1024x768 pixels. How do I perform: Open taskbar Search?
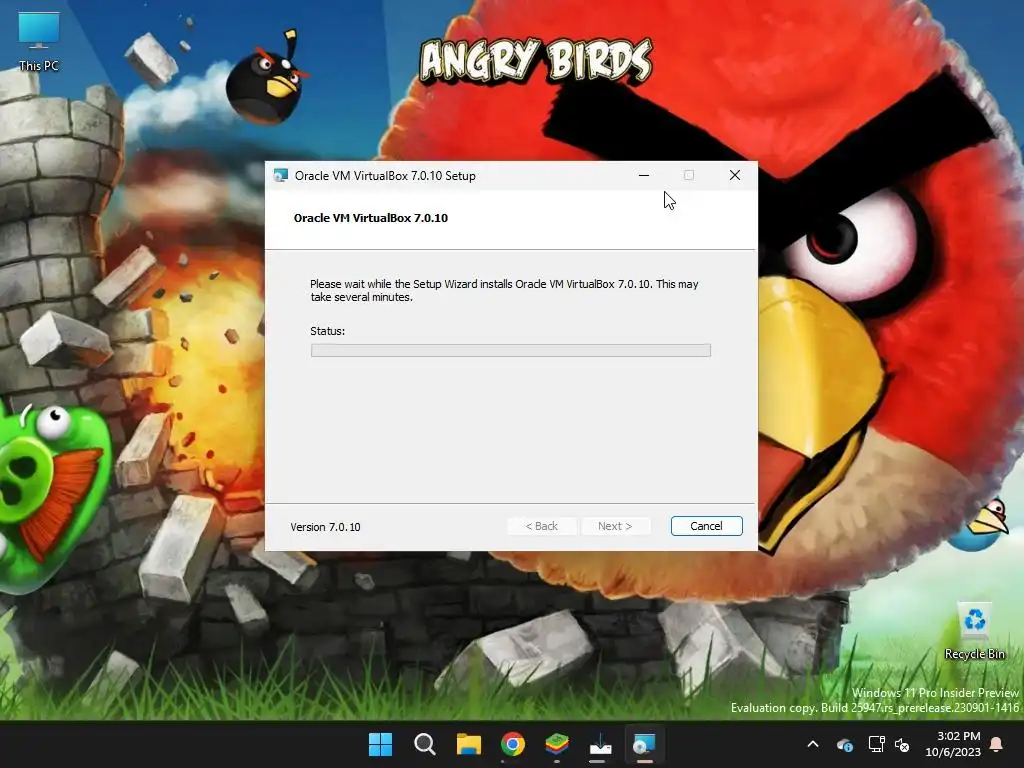coord(424,744)
